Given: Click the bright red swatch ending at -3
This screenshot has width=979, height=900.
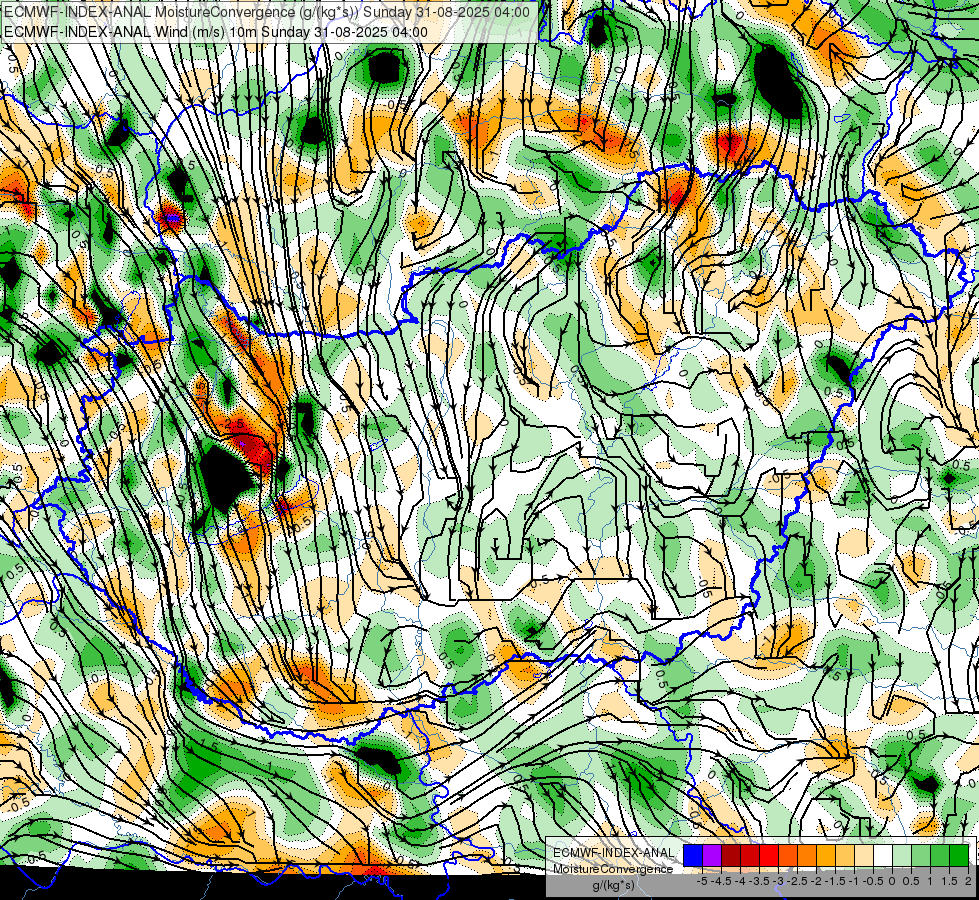Looking at the screenshot, I should pos(769,855).
